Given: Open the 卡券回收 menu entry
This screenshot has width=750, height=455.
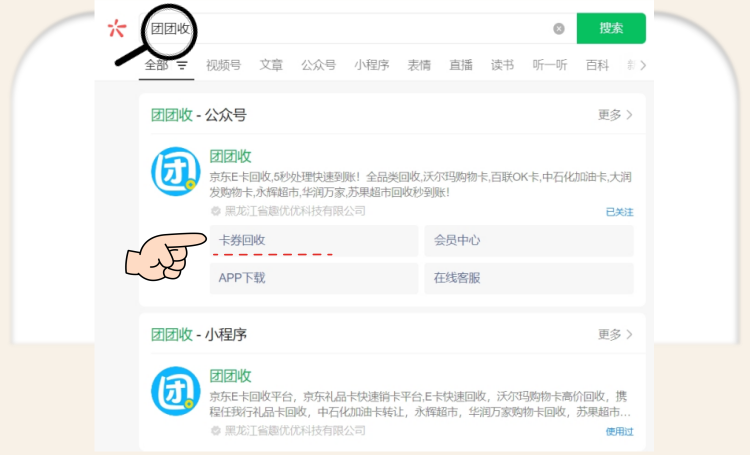Looking at the screenshot, I should (314, 241).
